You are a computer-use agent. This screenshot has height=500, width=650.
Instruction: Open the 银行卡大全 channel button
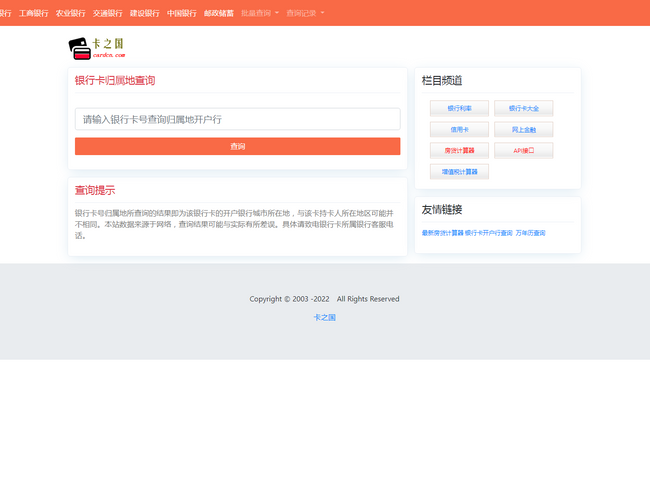pyautogui.click(x=524, y=108)
